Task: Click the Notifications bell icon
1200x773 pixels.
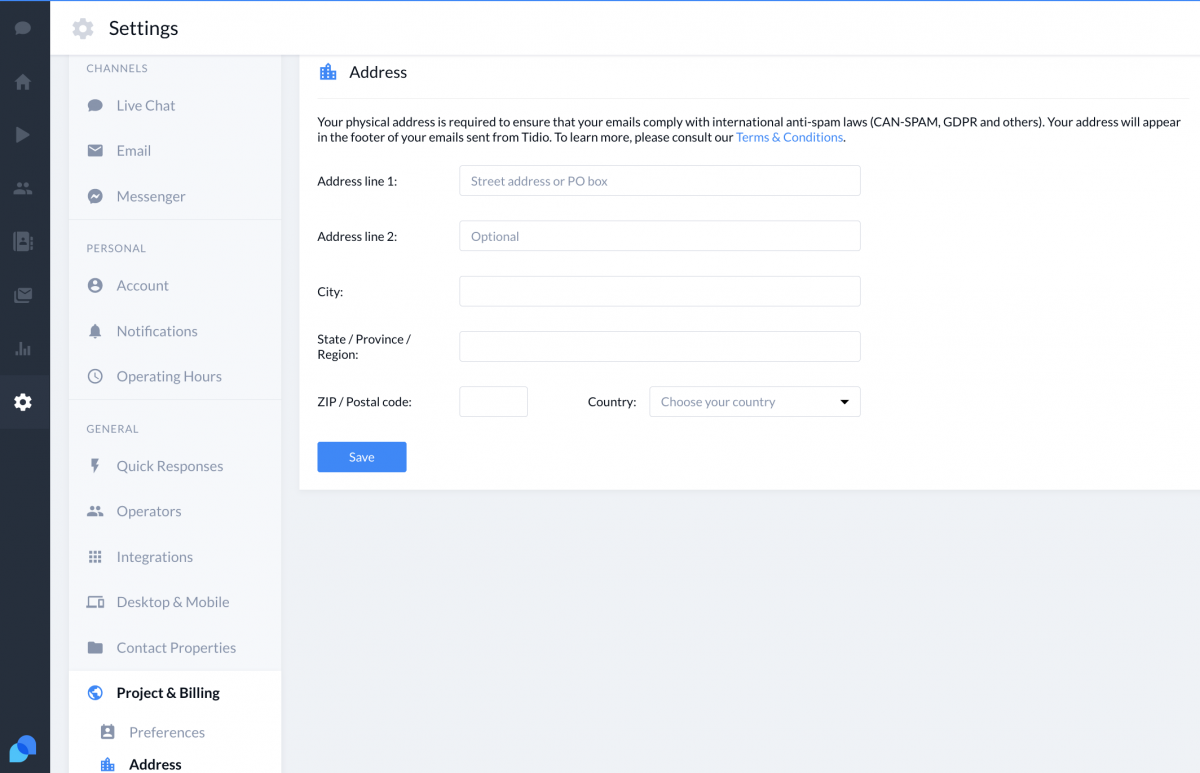Action: (x=95, y=331)
